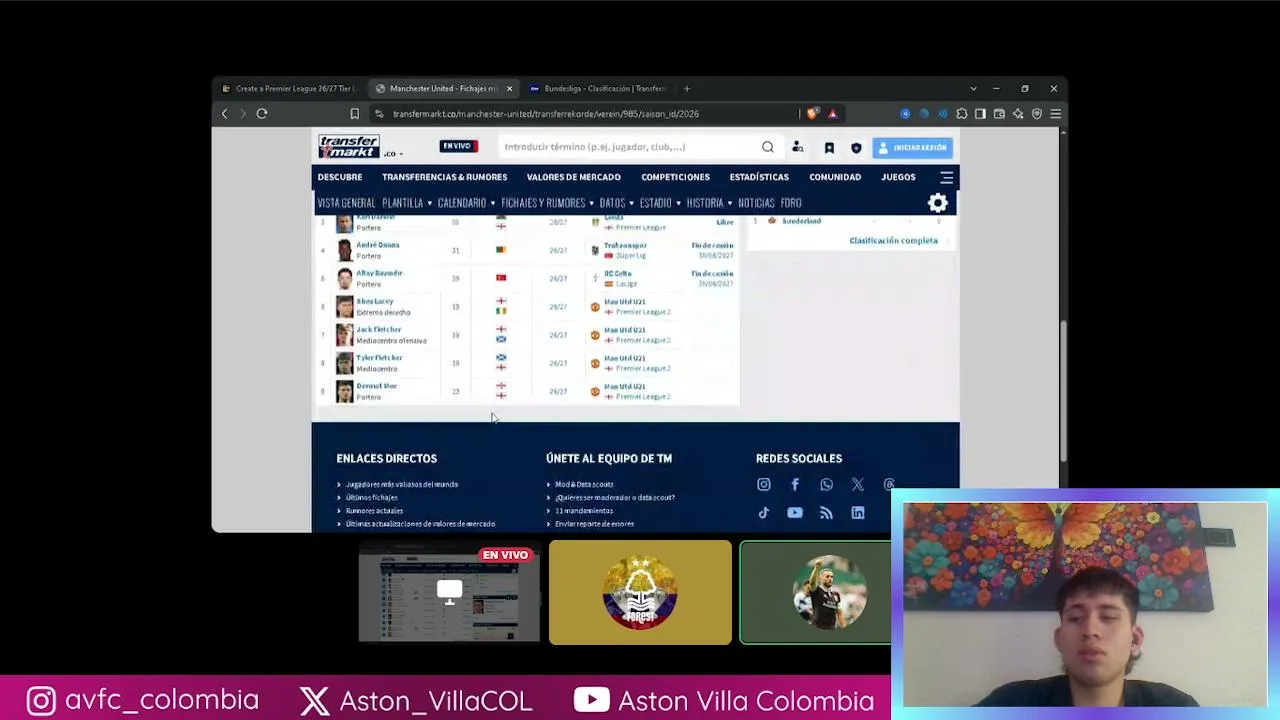Click the Brave Shields lion icon
This screenshot has height=720, width=1280.
point(812,114)
